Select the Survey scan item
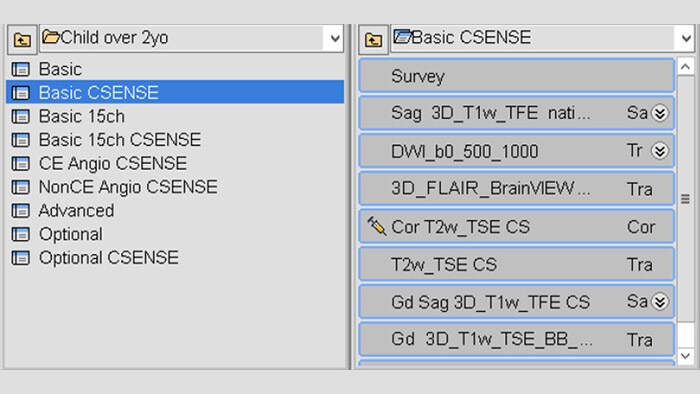The image size is (700, 394). click(517, 76)
